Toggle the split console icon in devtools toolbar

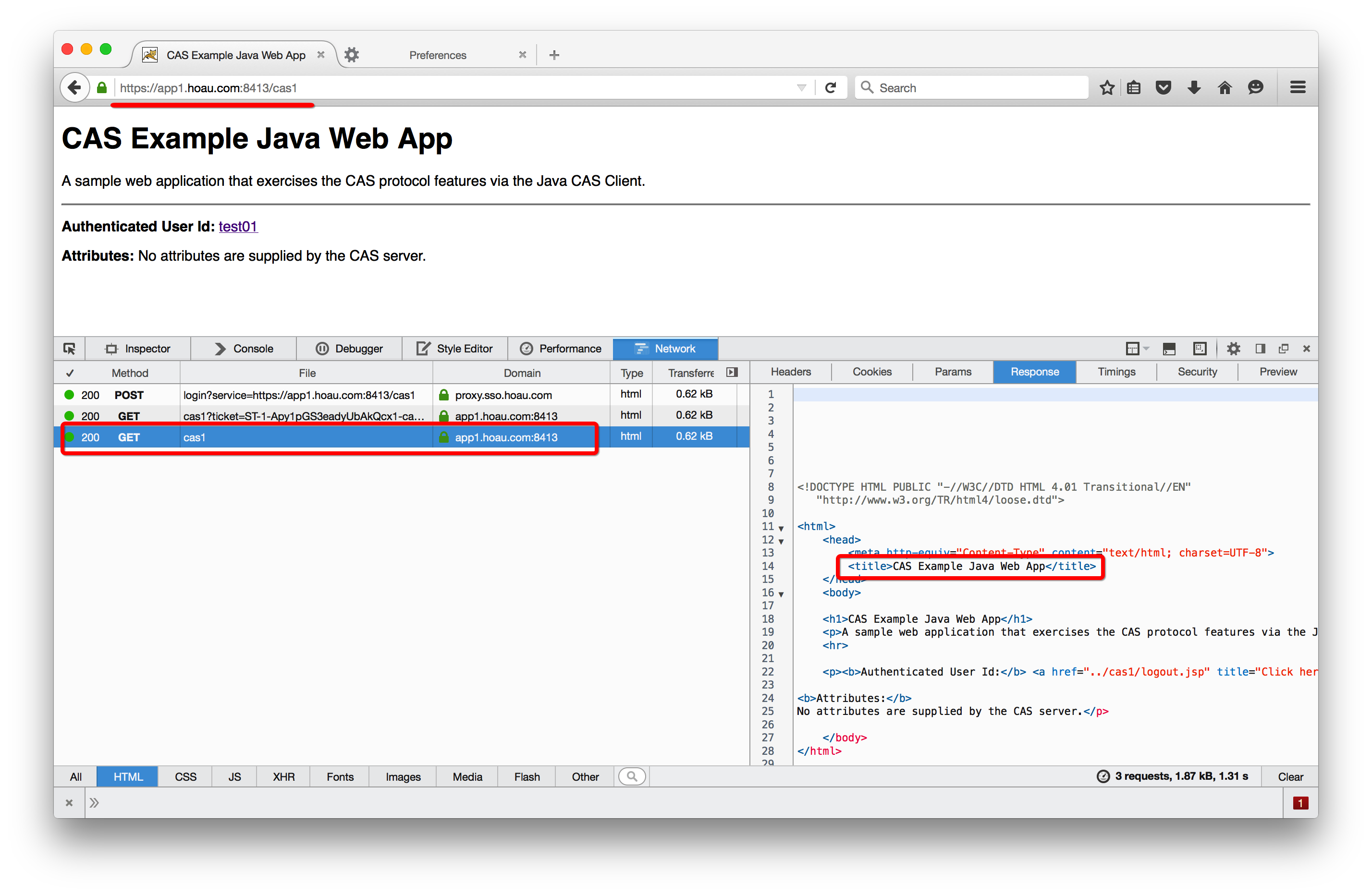(x=1169, y=349)
